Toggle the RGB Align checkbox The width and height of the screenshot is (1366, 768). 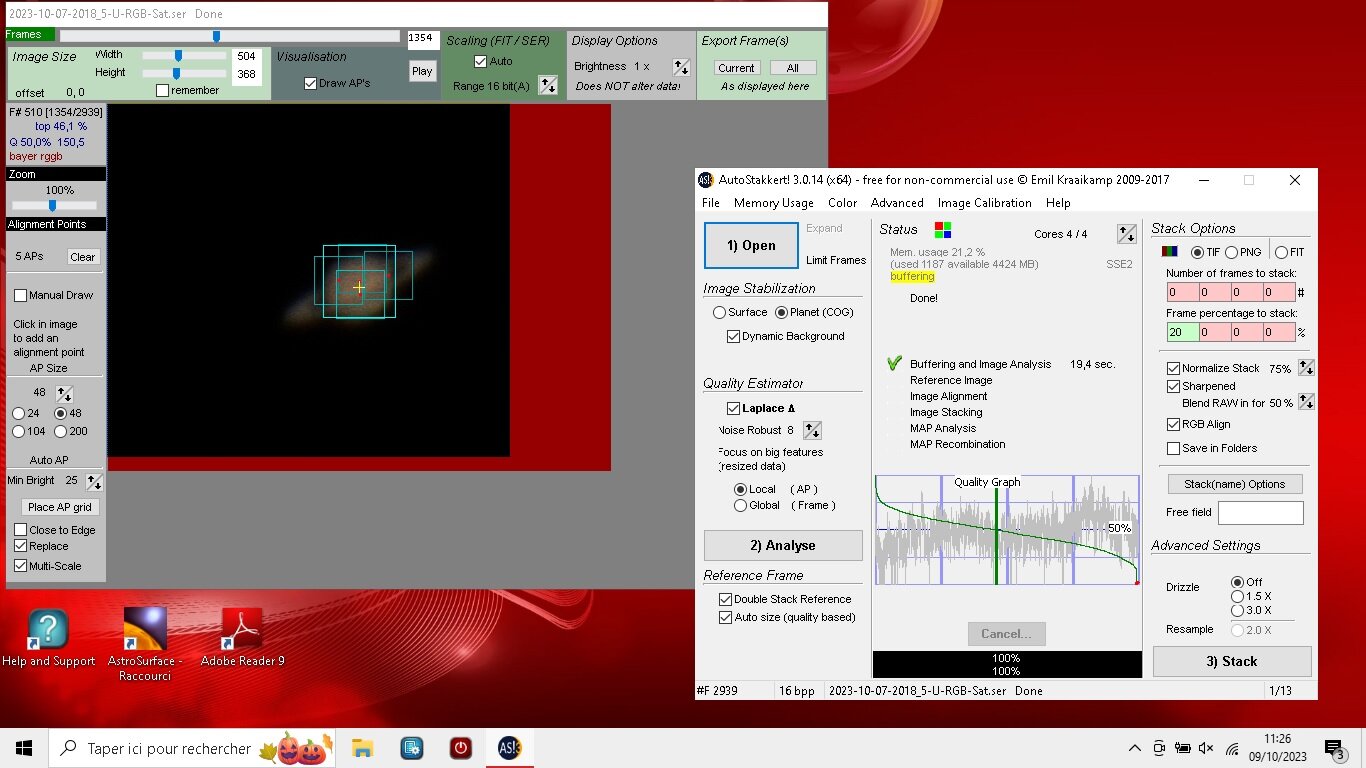[1174, 424]
